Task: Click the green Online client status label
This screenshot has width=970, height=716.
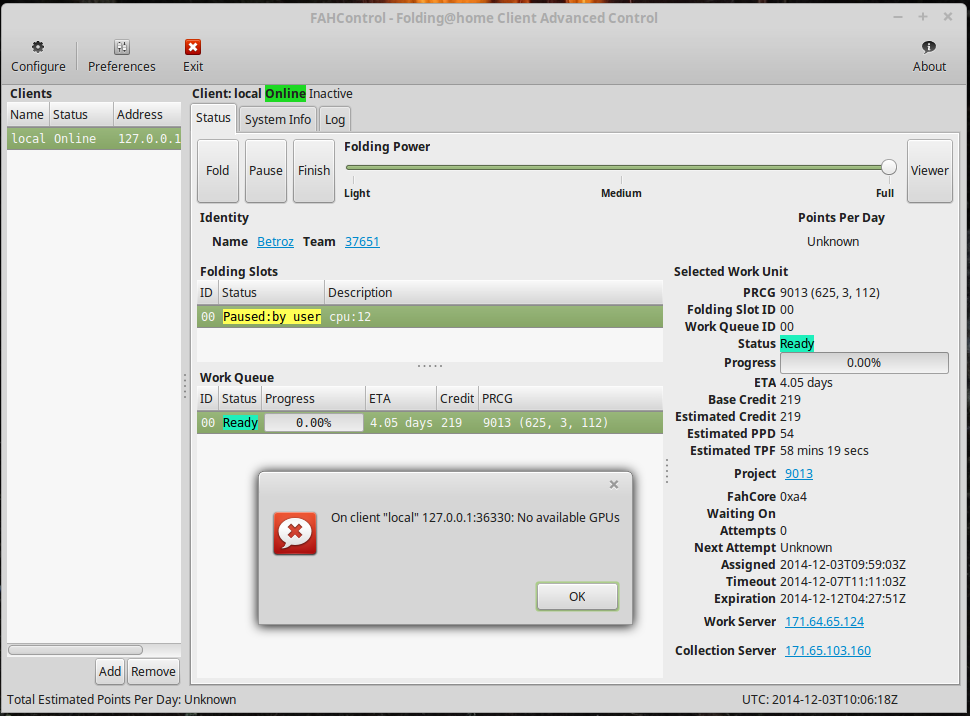Action: [285, 93]
